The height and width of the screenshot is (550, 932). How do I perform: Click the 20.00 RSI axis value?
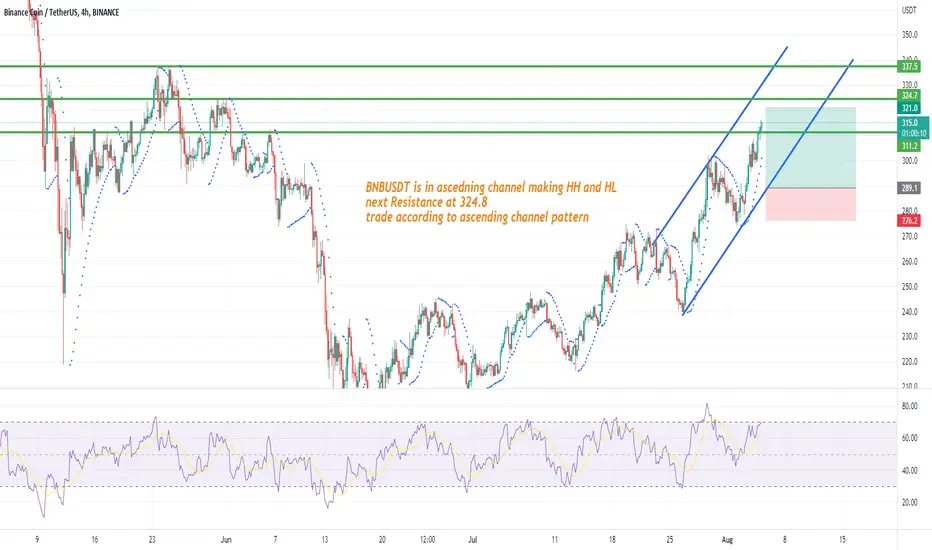(x=909, y=502)
